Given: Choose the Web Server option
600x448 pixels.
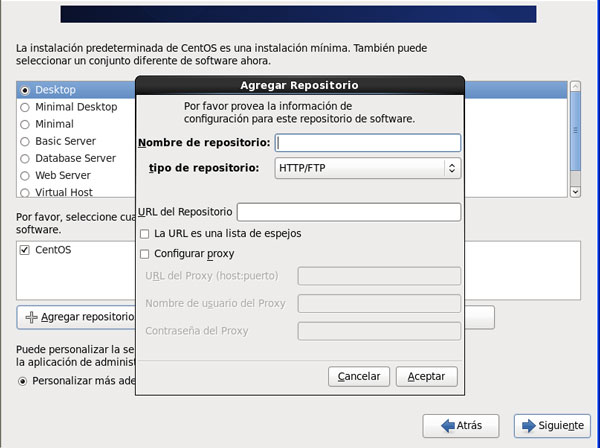Looking at the screenshot, I should pos(24,175).
